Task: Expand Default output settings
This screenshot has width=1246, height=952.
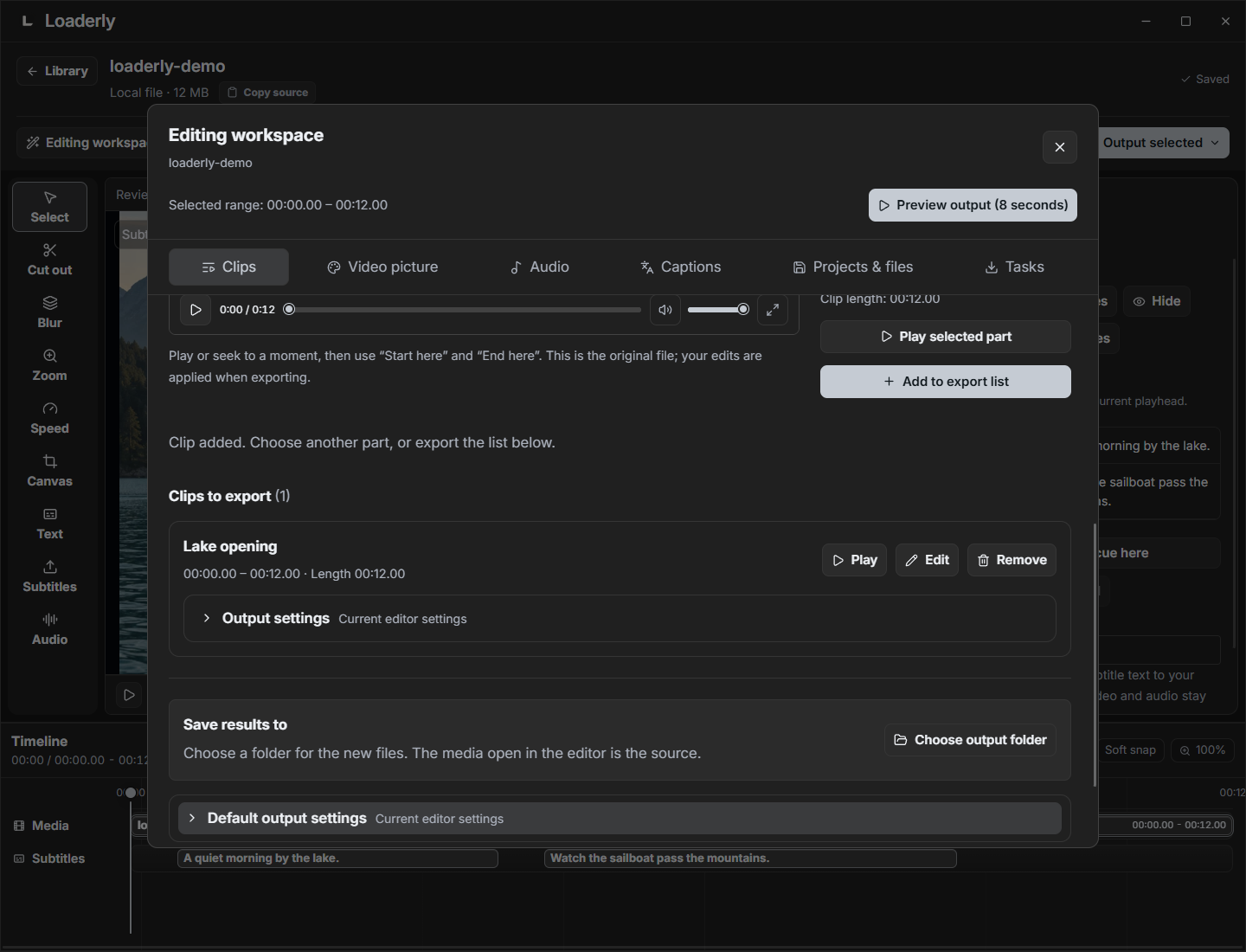Action: pos(620,818)
